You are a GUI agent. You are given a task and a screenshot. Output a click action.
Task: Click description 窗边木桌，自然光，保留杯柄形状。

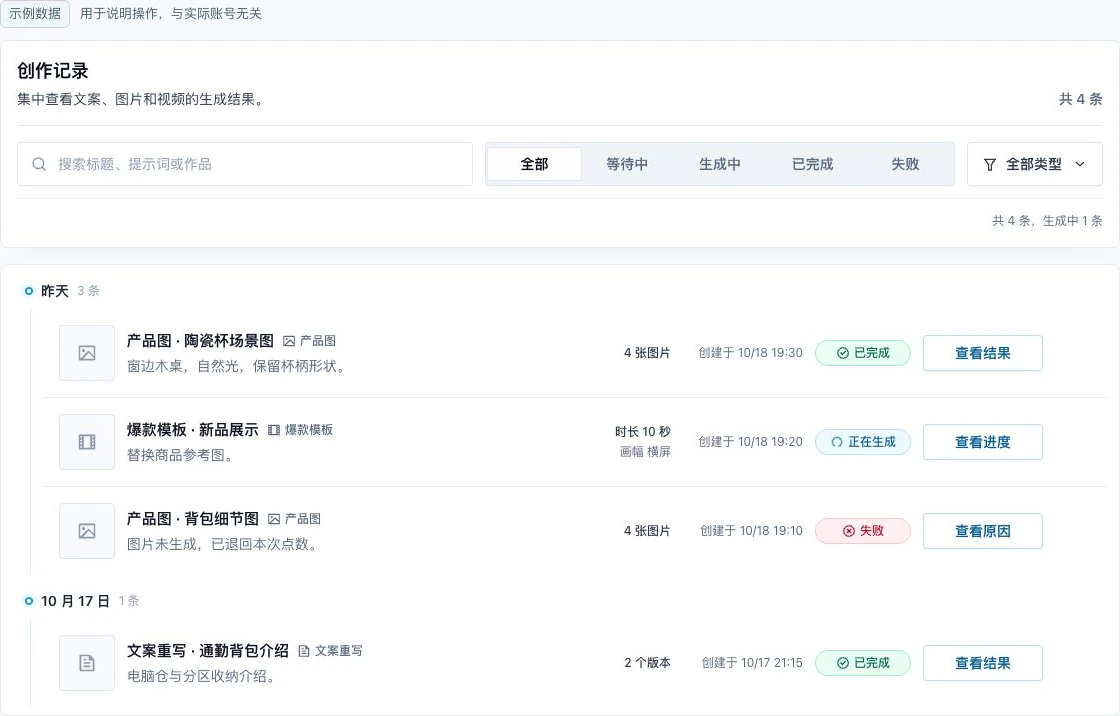click(239, 367)
